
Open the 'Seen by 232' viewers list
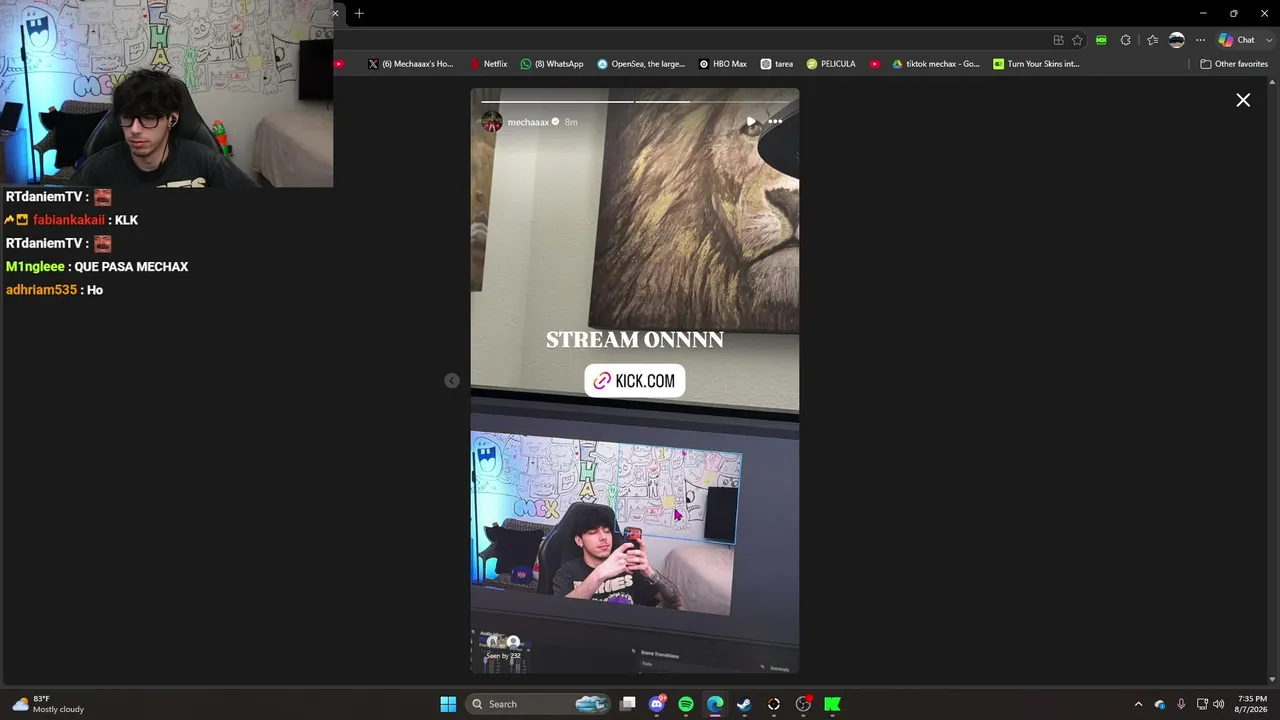503,655
